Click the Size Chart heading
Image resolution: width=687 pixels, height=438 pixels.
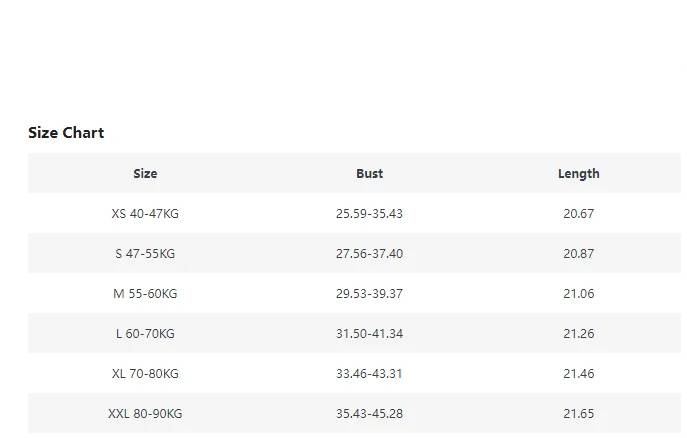pyautogui.click(x=66, y=133)
